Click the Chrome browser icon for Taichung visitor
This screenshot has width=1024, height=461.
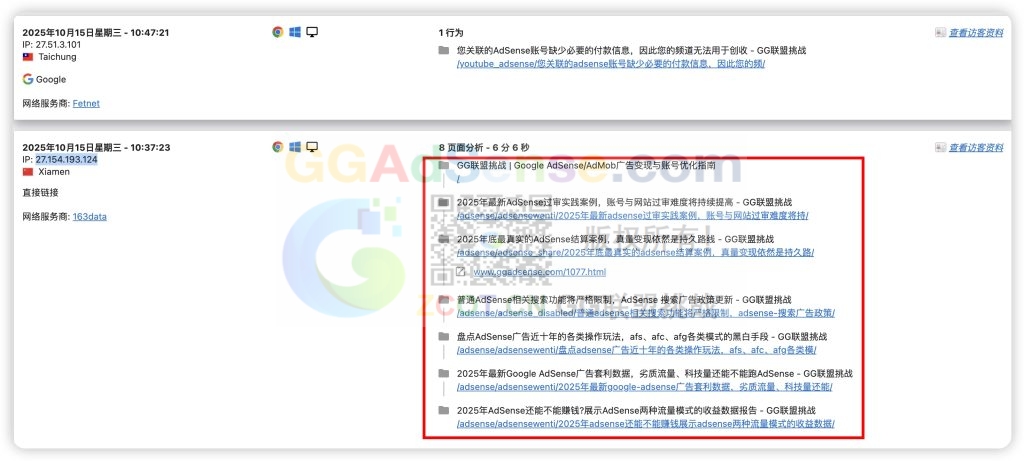(278, 32)
